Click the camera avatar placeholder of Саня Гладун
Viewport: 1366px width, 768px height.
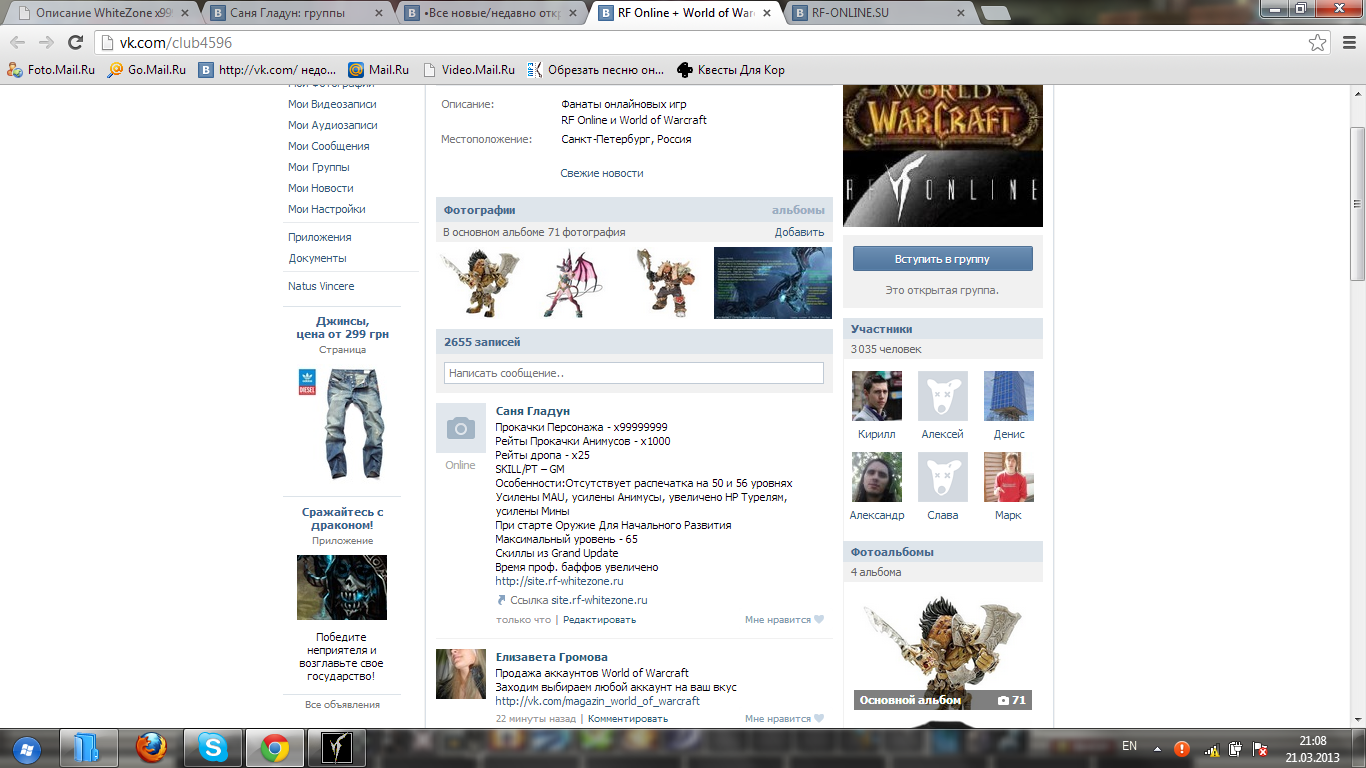461,429
